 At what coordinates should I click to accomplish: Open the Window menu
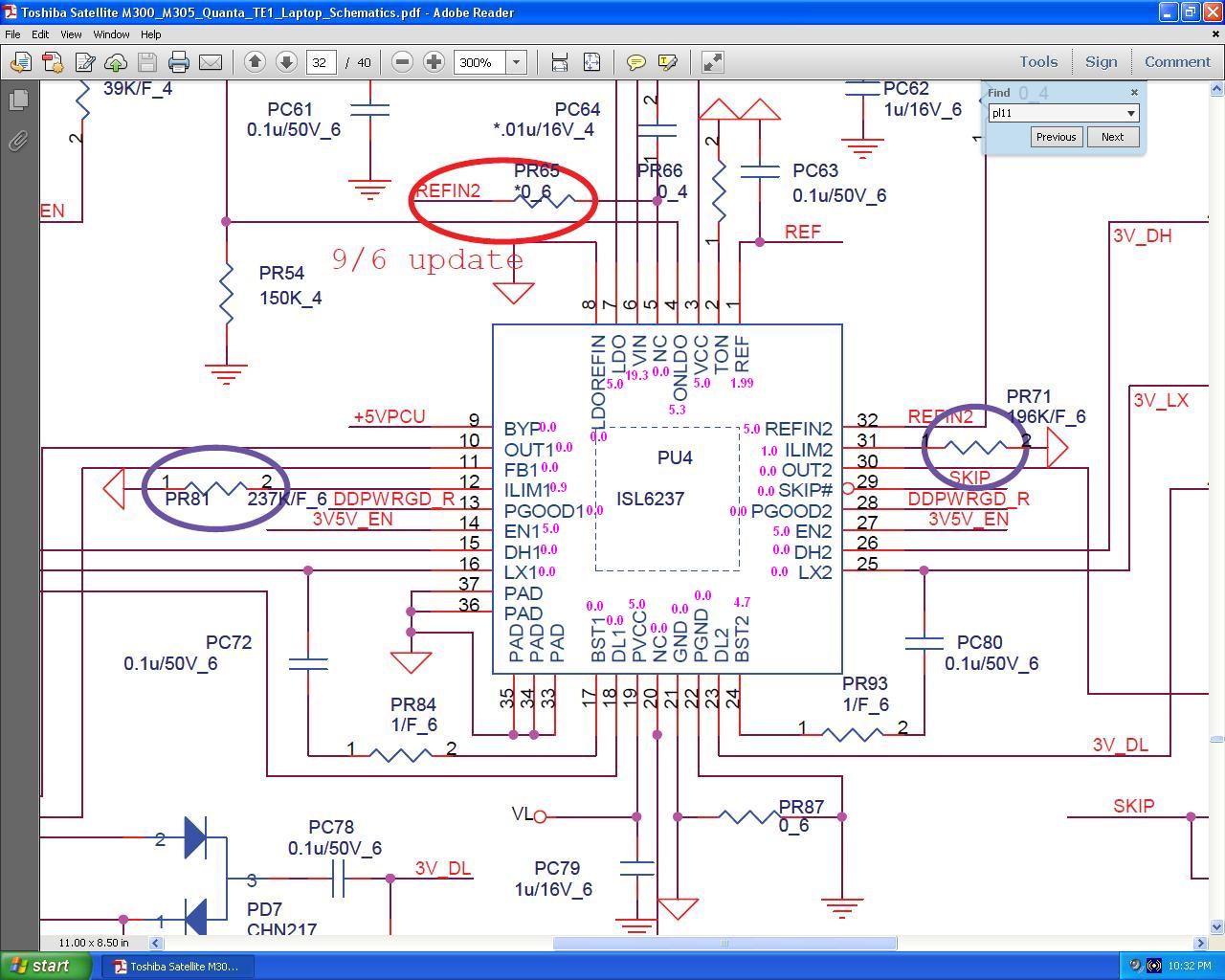pyautogui.click(x=111, y=33)
